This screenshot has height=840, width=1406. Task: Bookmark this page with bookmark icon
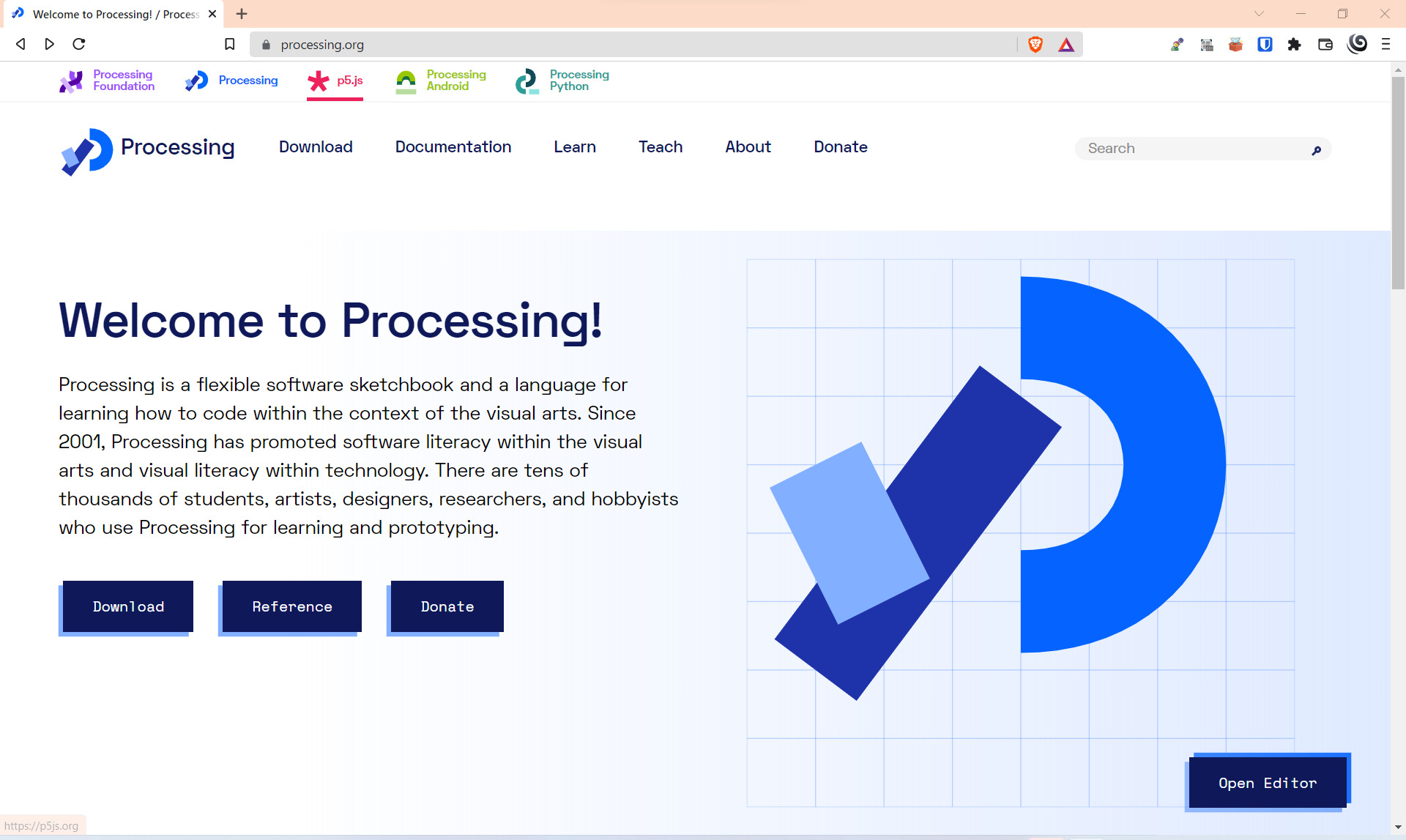(x=229, y=45)
